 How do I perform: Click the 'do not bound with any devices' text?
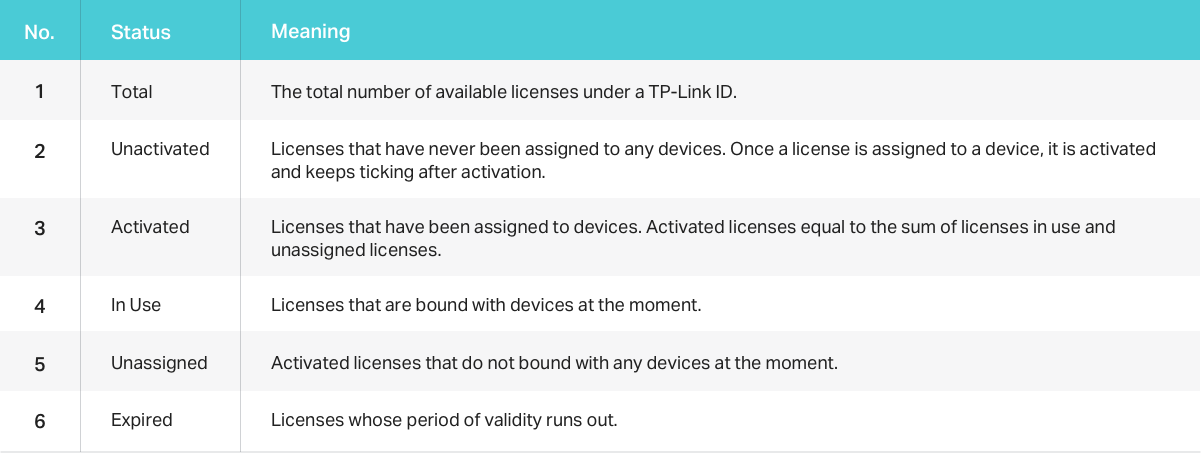554,363
